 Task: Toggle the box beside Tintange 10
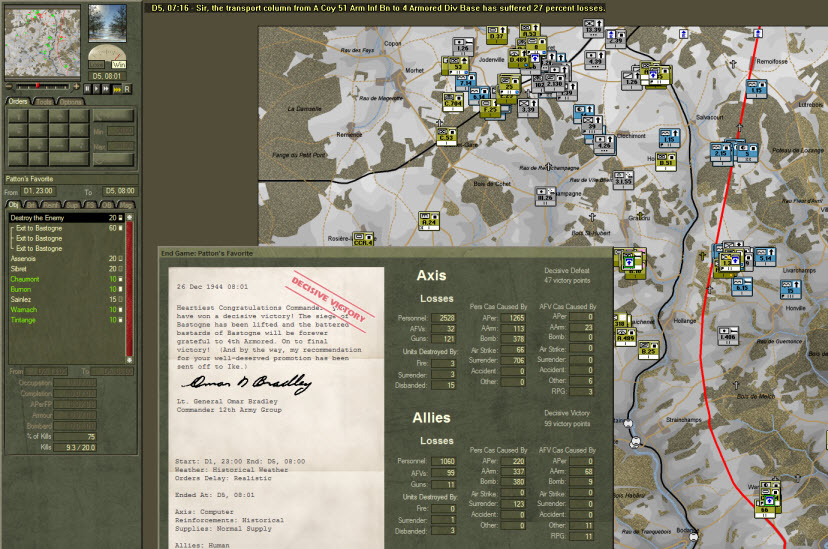(120, 320)
